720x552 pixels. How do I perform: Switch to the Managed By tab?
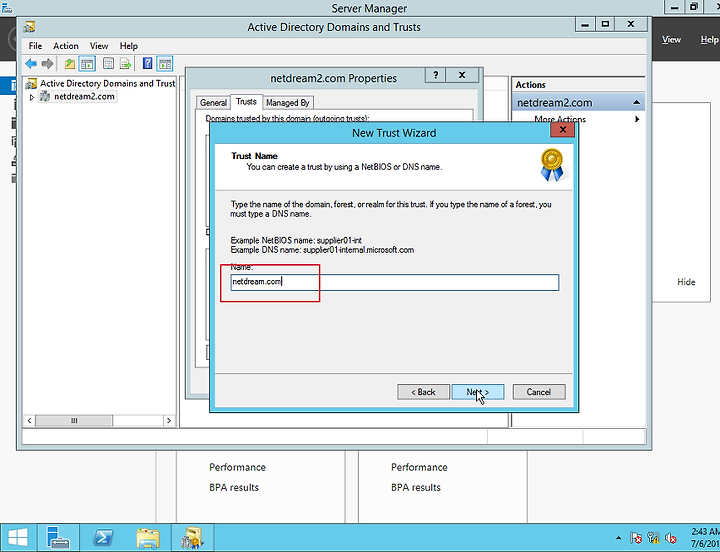click(288, 103)
